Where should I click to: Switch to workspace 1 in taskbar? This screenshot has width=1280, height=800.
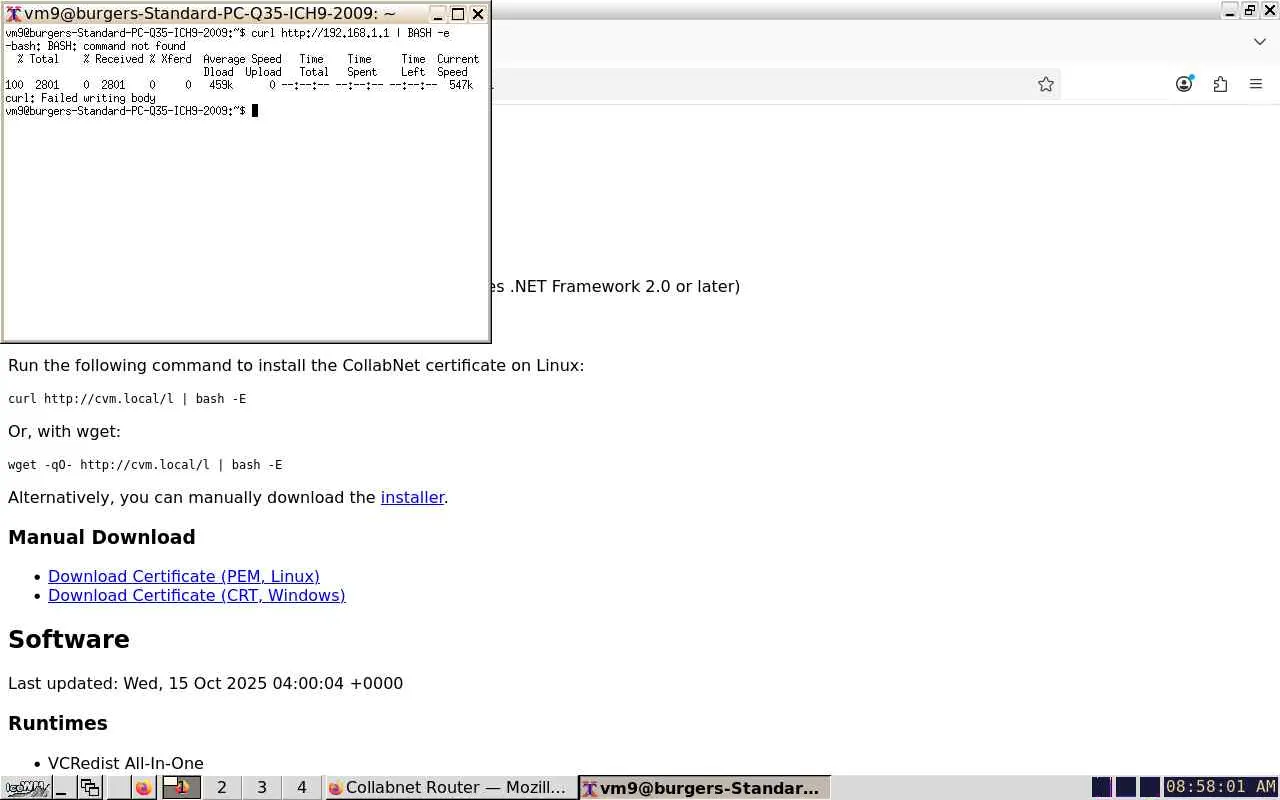coord(181,788)
